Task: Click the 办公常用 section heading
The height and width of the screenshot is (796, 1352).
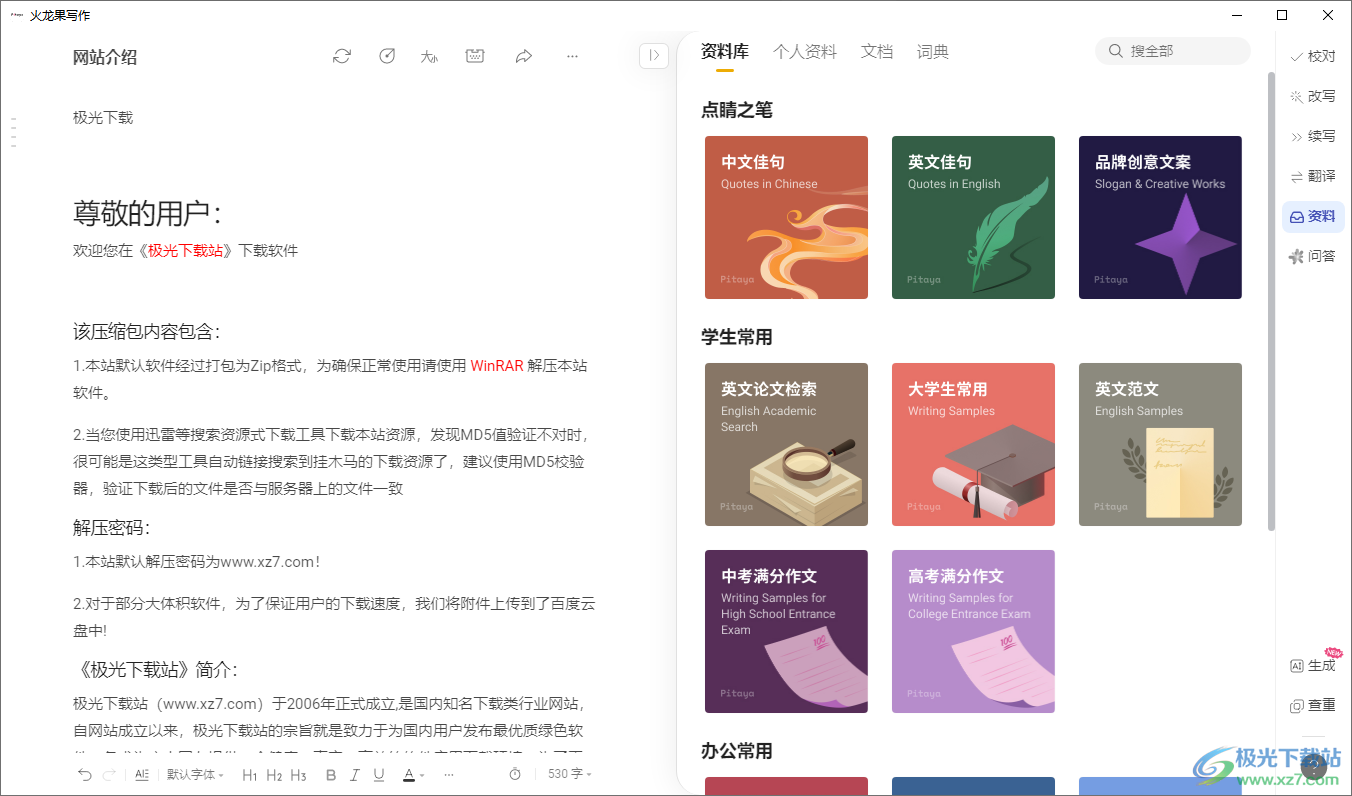Action: click(737, 751)
